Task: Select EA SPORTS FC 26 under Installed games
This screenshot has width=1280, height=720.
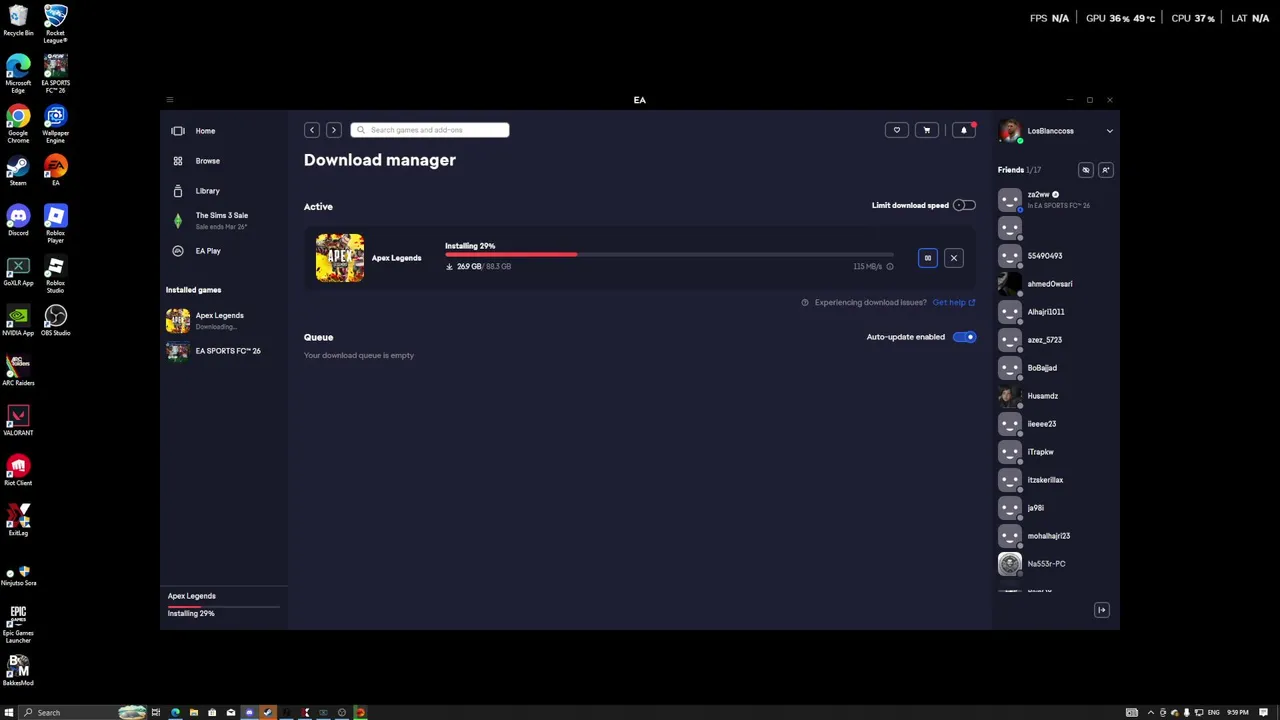Action: pyautogui.click(x=227, y=351)
